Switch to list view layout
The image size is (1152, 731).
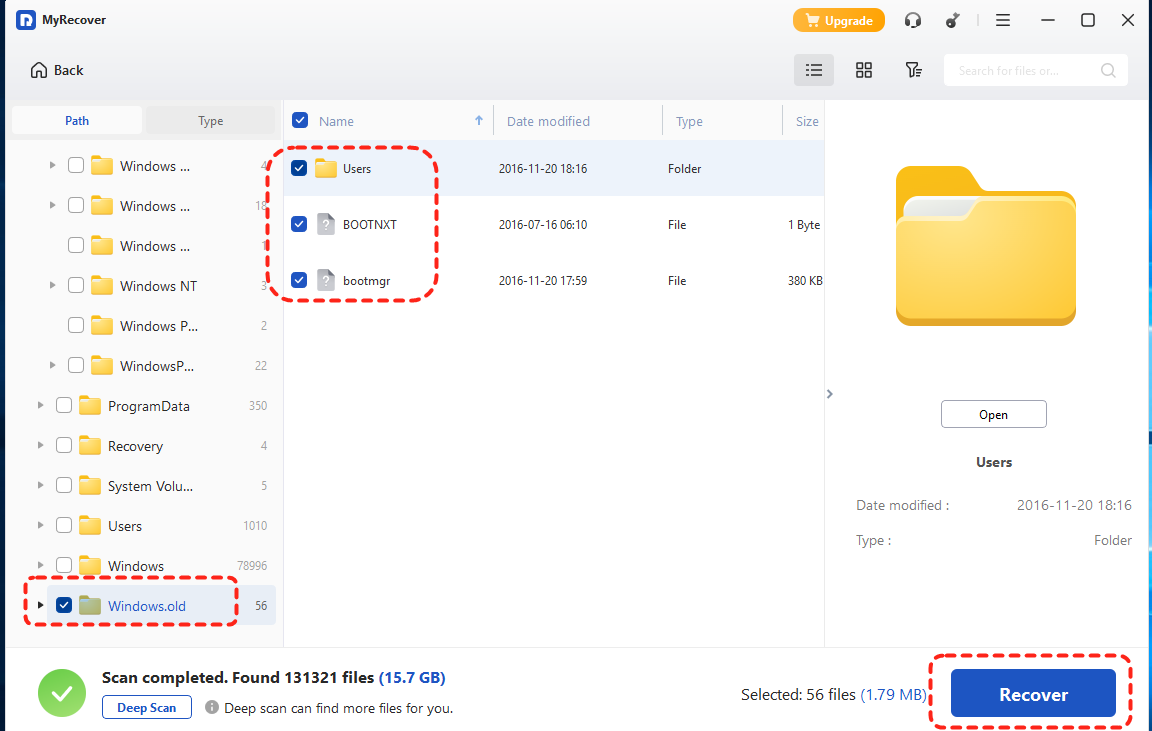814,70
